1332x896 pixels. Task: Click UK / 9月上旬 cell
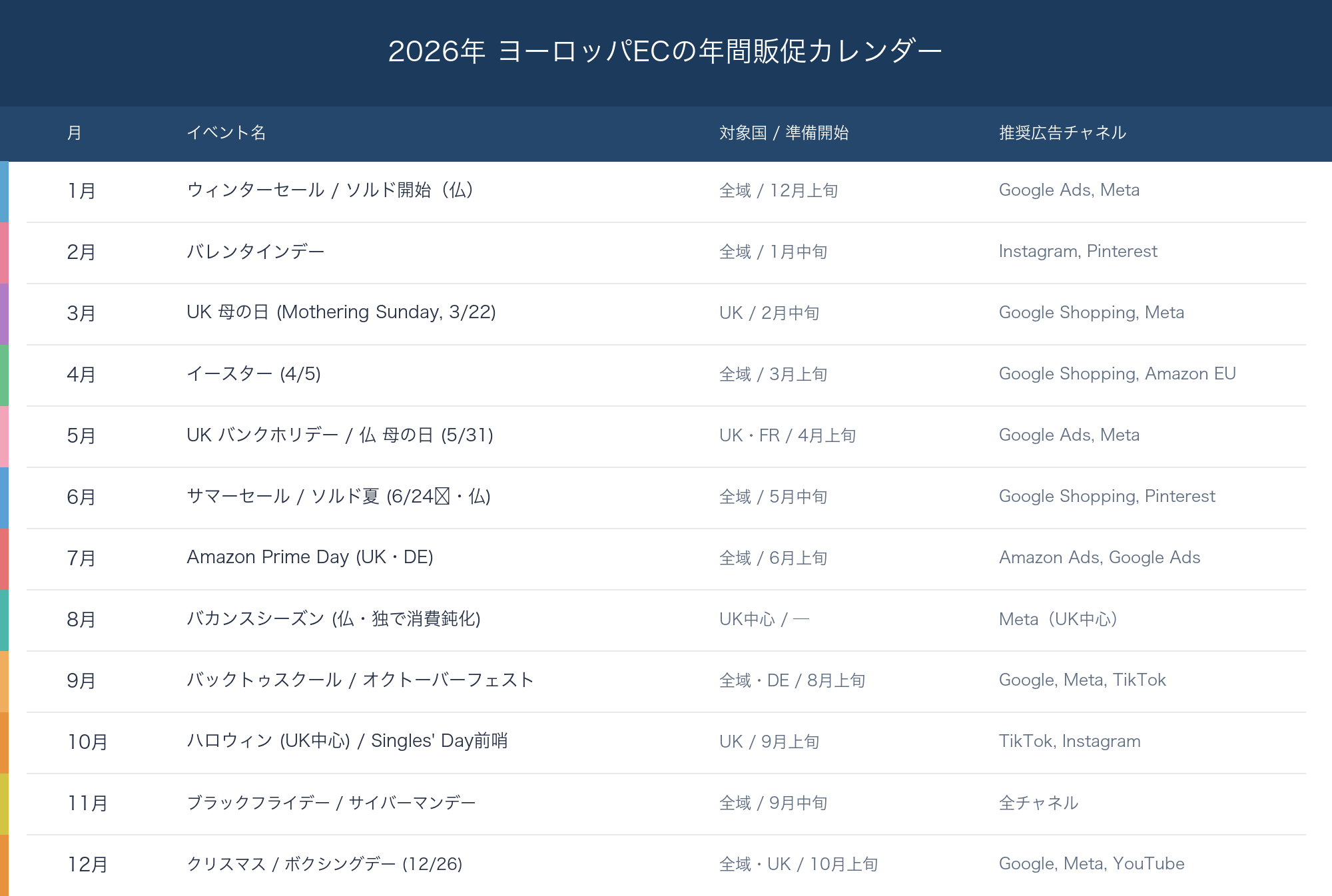pyautogui.click(x=769, y=742)
